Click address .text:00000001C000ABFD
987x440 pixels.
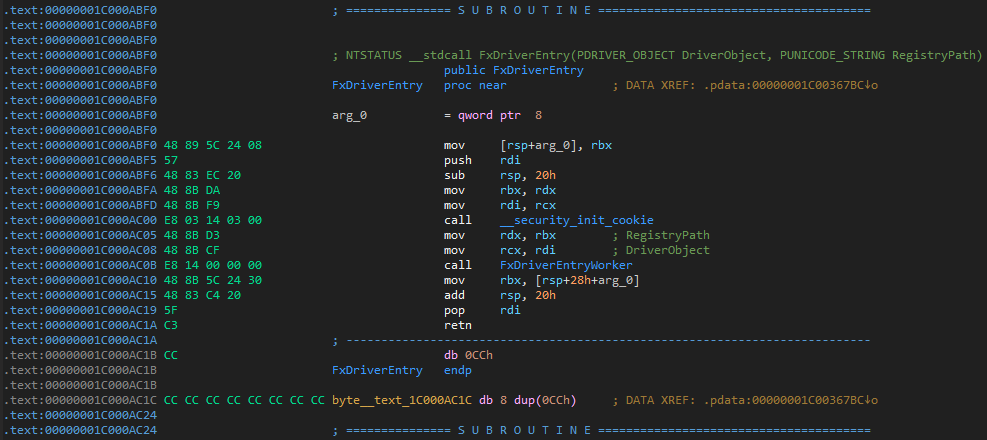80,205
